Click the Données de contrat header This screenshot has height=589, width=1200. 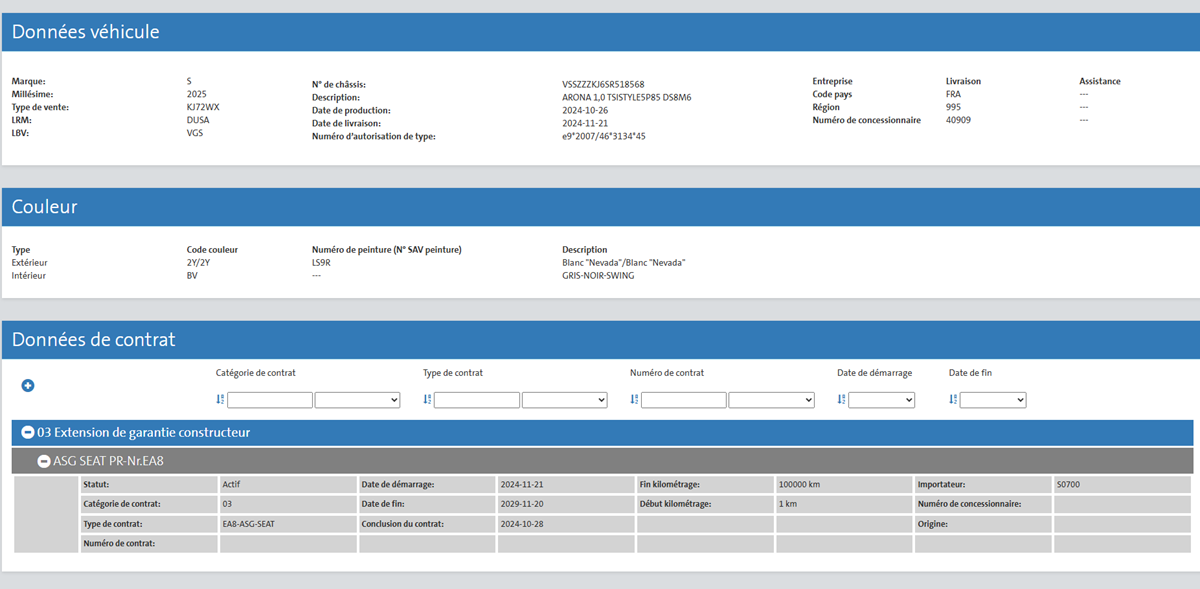tap(93, 340)
